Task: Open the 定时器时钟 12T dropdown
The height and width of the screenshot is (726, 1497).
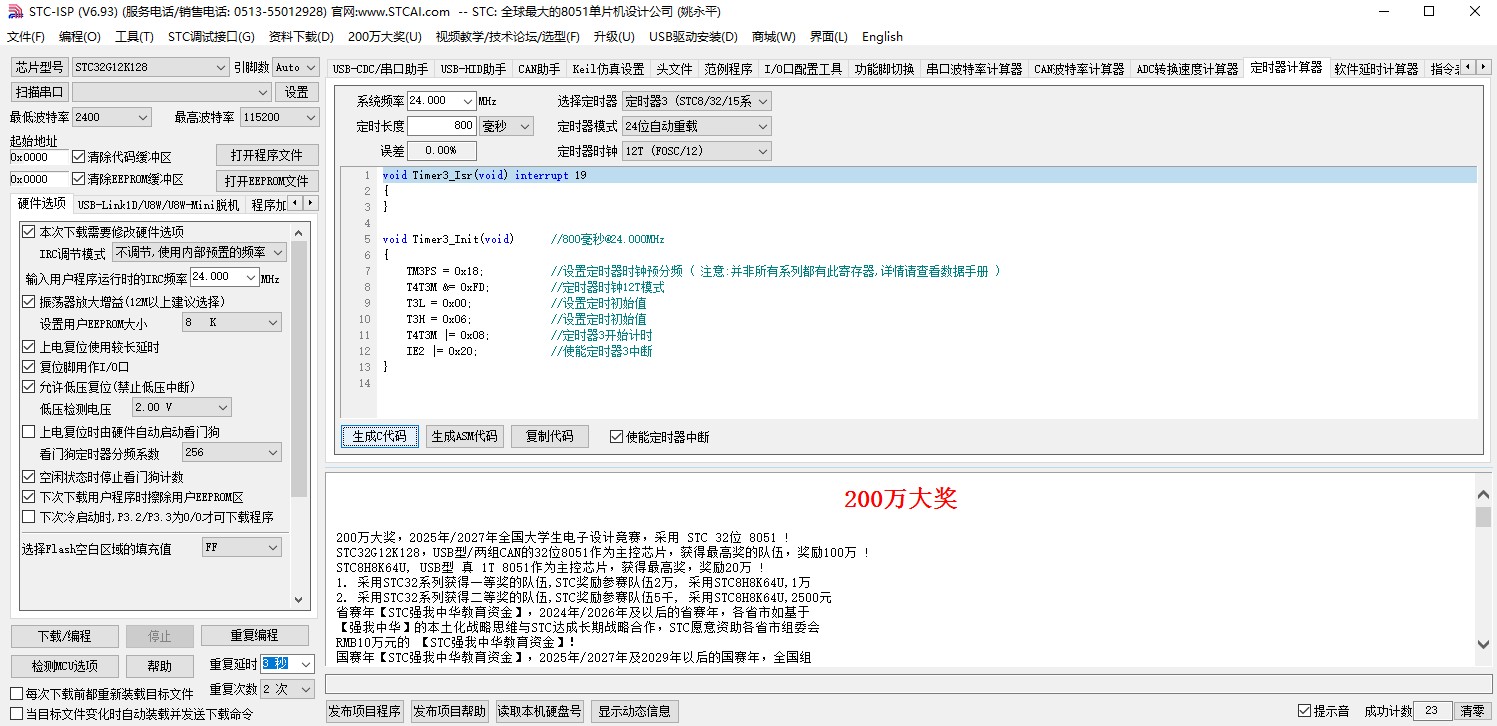Action: [x=696, y=151]
